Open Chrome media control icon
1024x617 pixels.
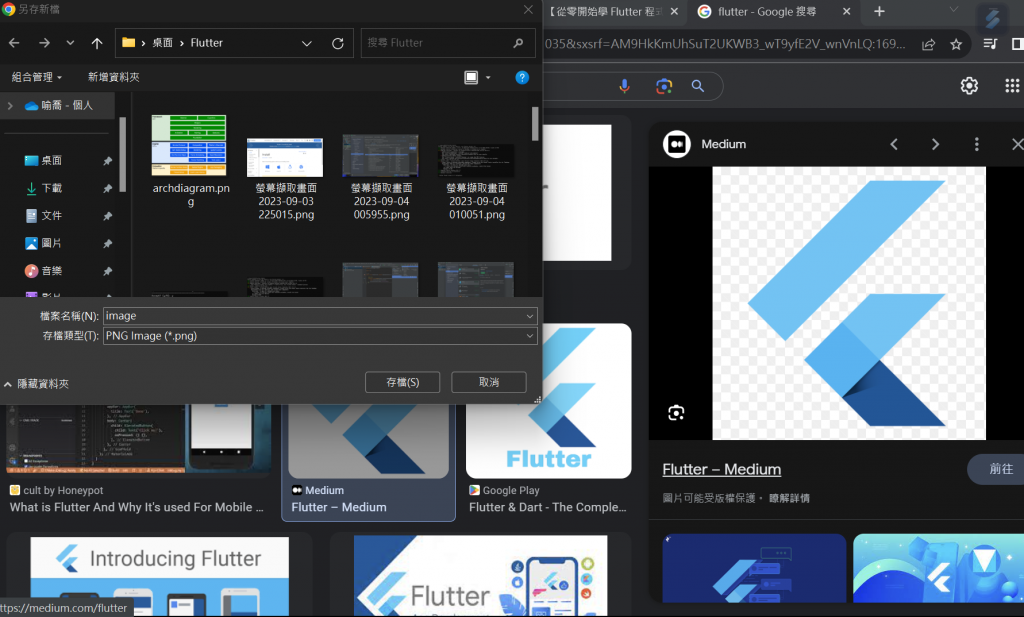click(990, 44)
